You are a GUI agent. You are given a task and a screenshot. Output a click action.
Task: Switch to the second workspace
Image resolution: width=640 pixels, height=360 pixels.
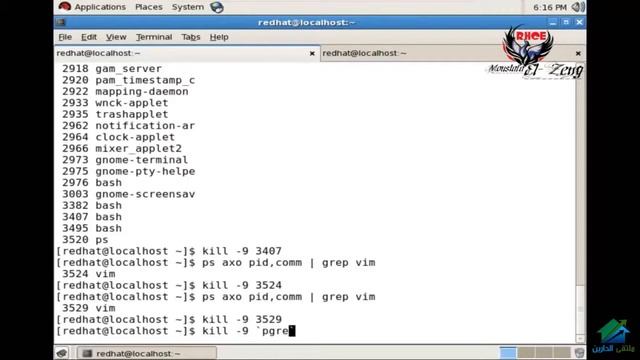click(526, 353)
